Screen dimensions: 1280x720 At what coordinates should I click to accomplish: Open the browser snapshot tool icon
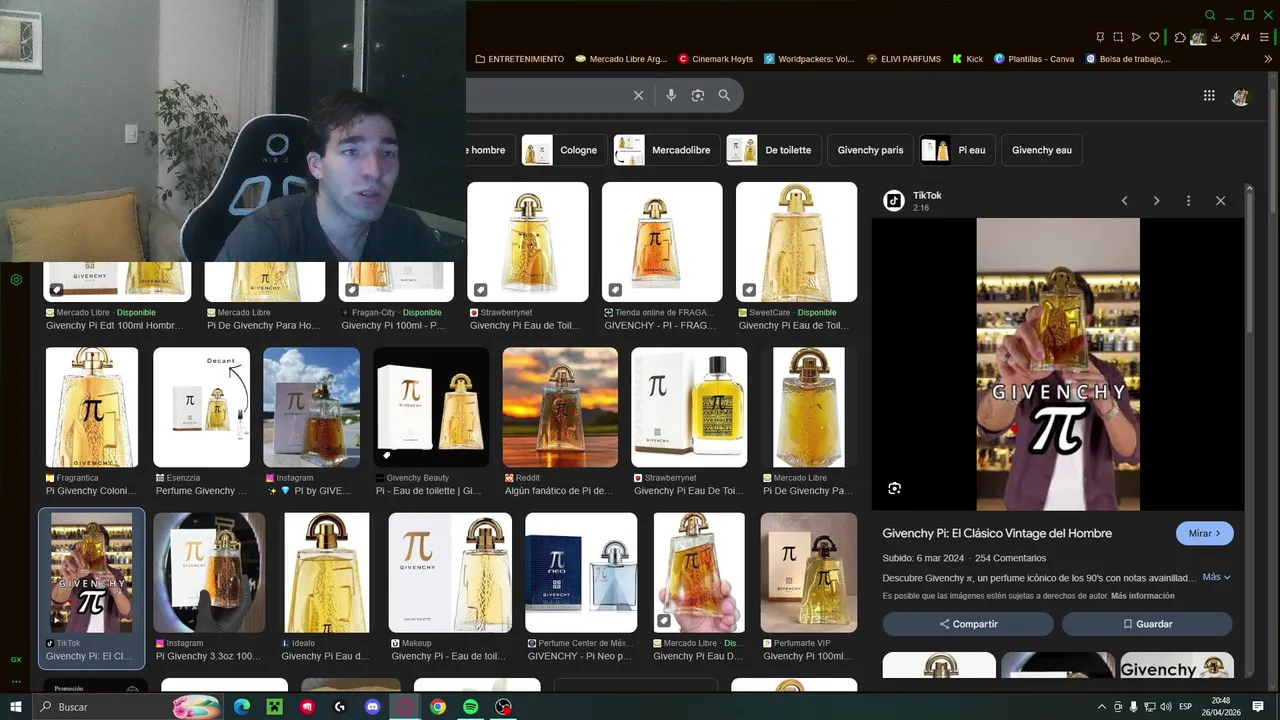1118,37
